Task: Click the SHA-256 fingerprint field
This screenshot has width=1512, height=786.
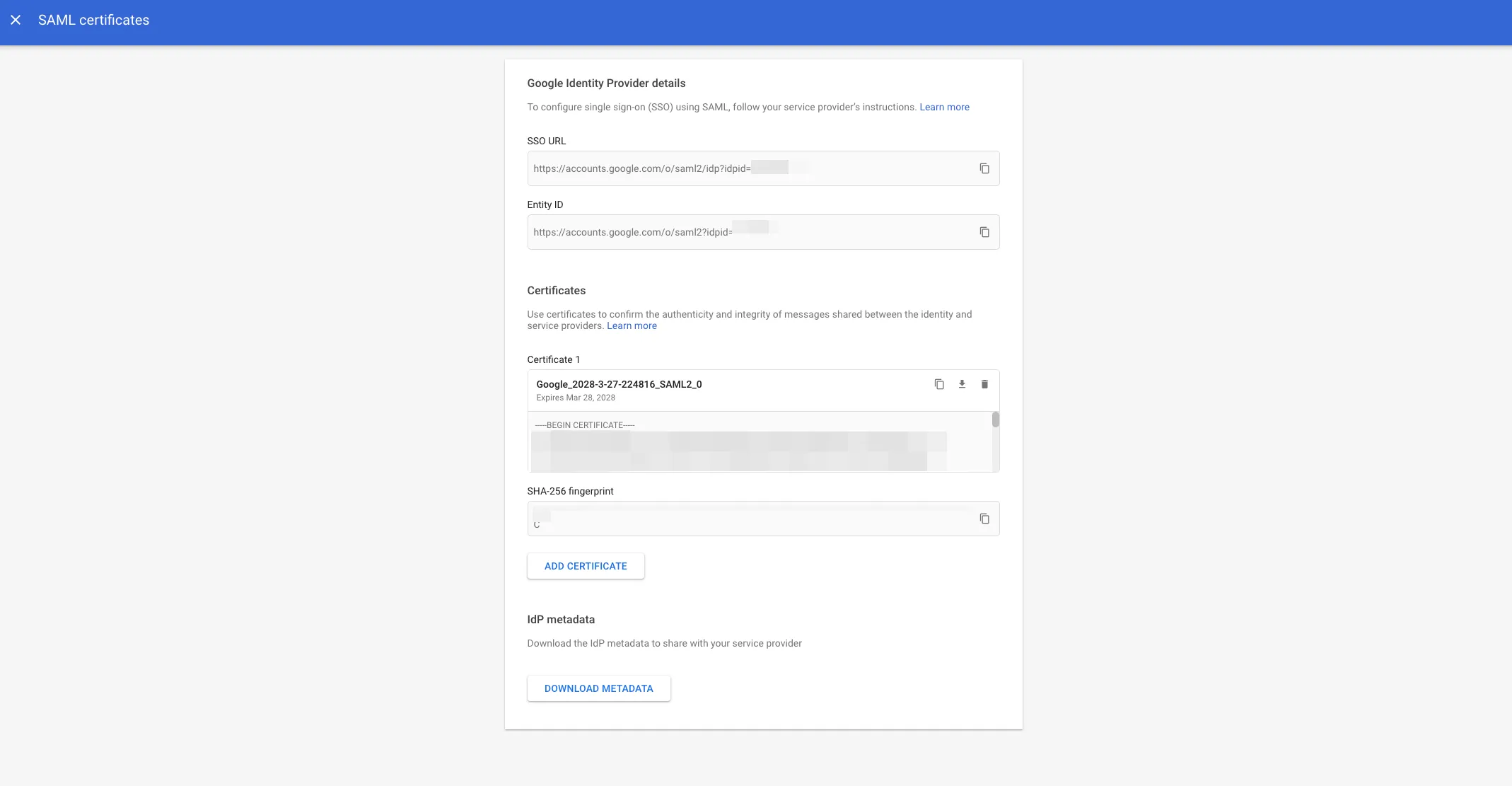Action: point(750,519)
